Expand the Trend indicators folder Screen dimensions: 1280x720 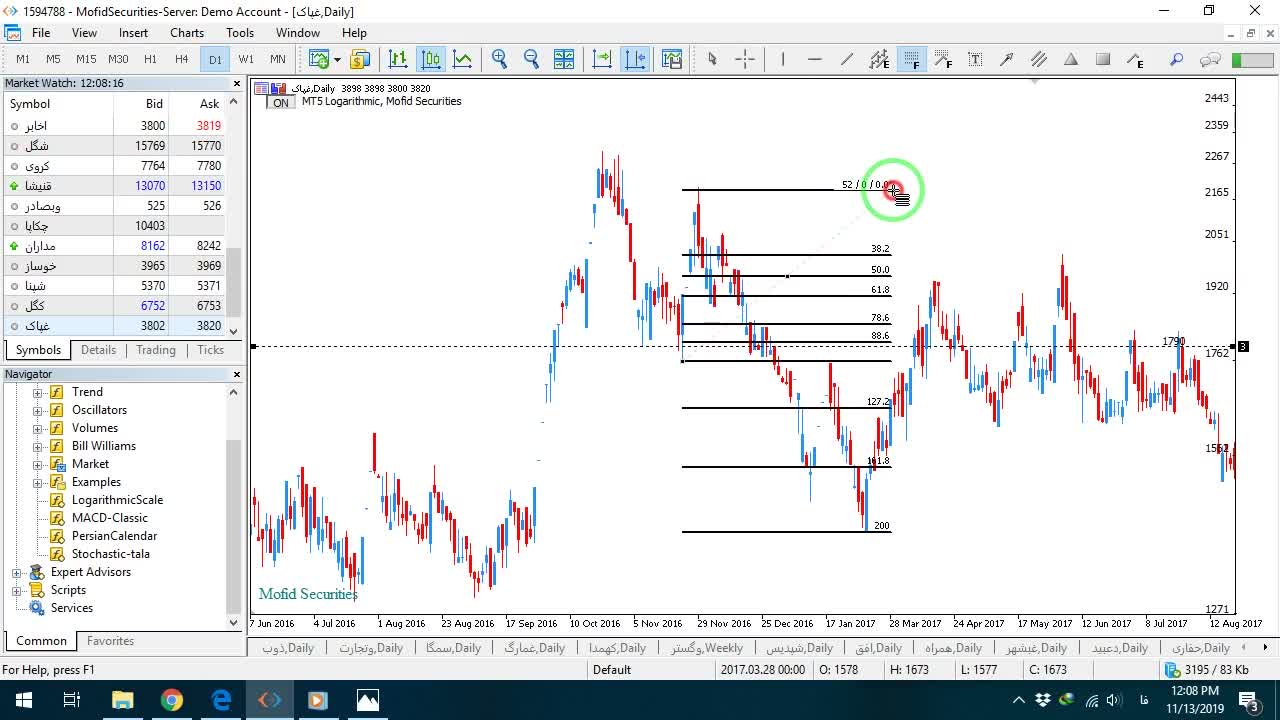click(38, 392)
